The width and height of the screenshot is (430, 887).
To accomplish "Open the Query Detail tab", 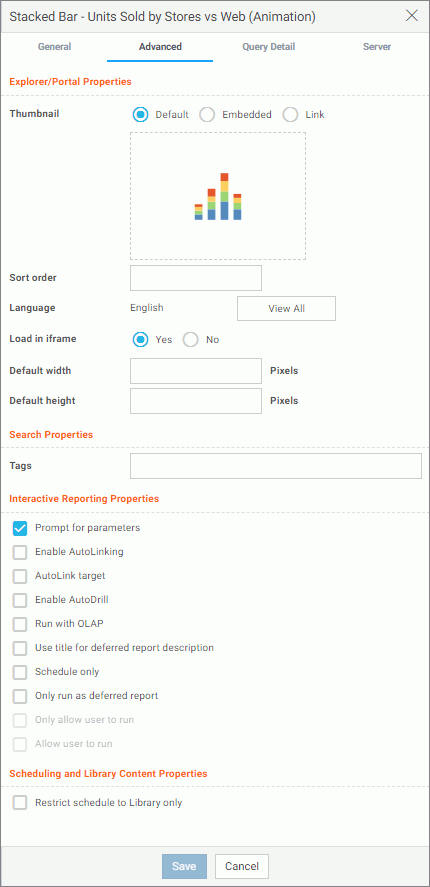I will point(269,47).
